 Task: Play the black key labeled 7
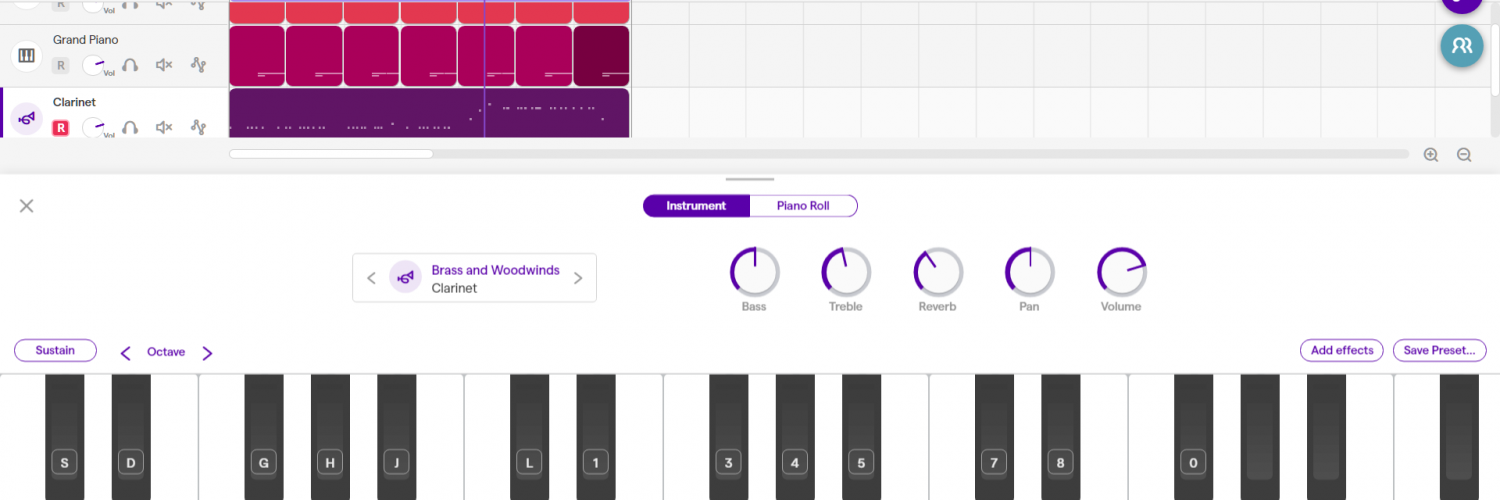coord(994,437)
